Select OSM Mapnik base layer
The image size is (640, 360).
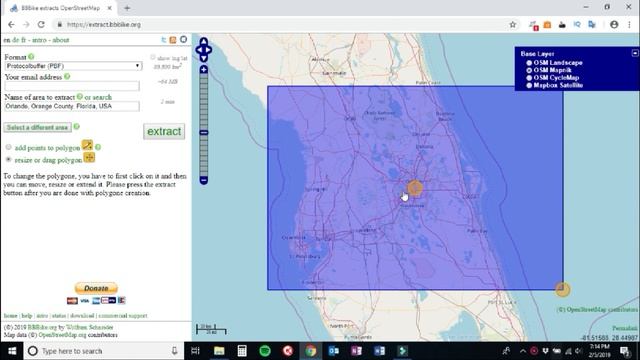pos(529,70)
